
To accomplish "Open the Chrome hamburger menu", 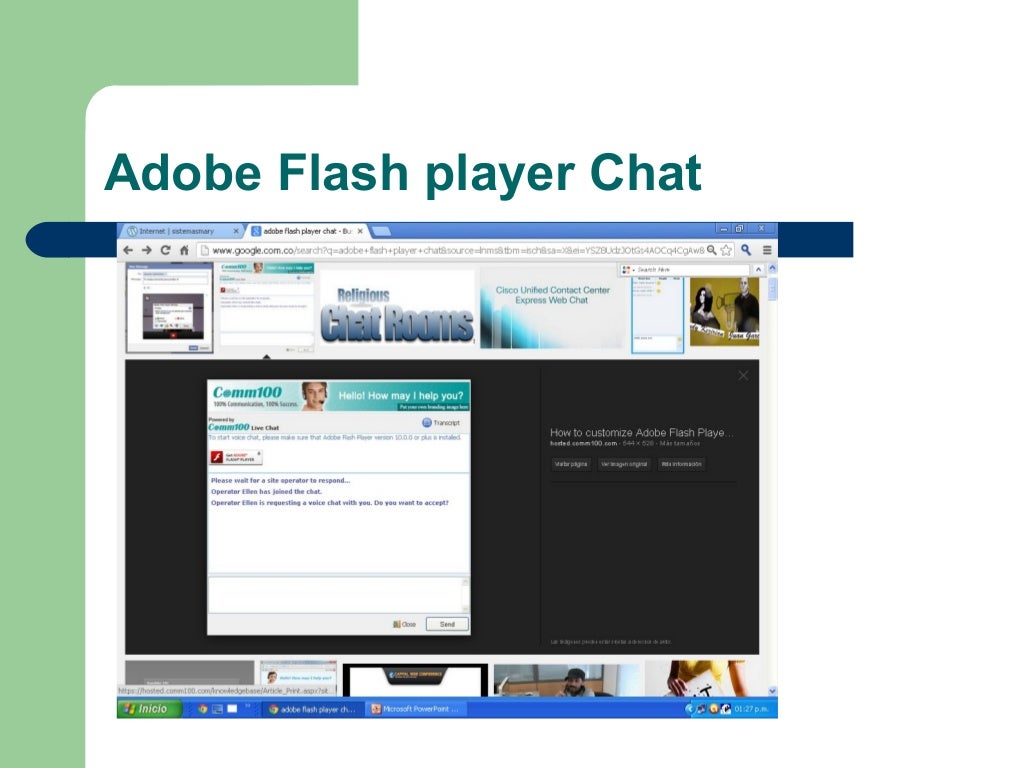I will [x=767, y=250].
